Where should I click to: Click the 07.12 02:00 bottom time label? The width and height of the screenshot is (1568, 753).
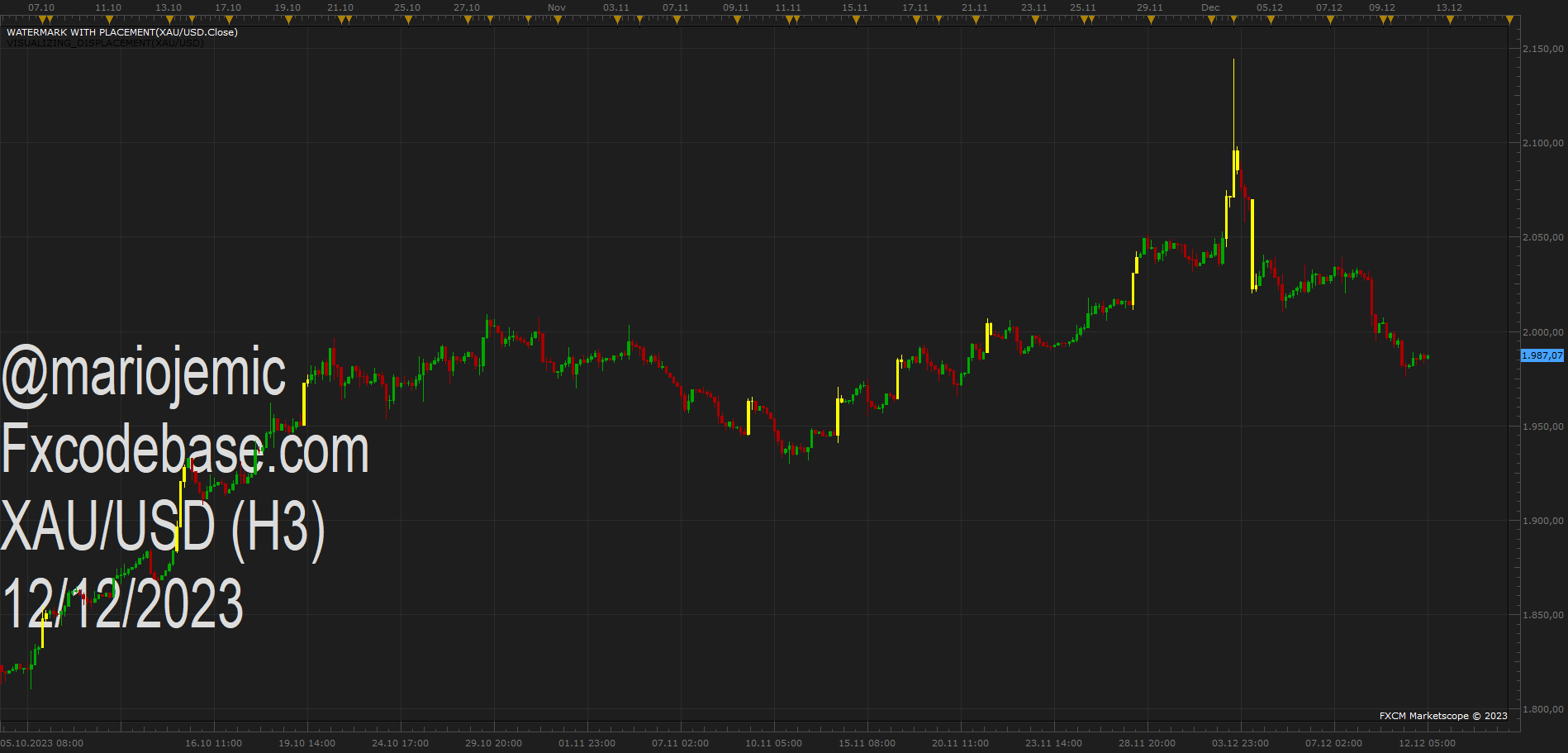[1333, 743]
